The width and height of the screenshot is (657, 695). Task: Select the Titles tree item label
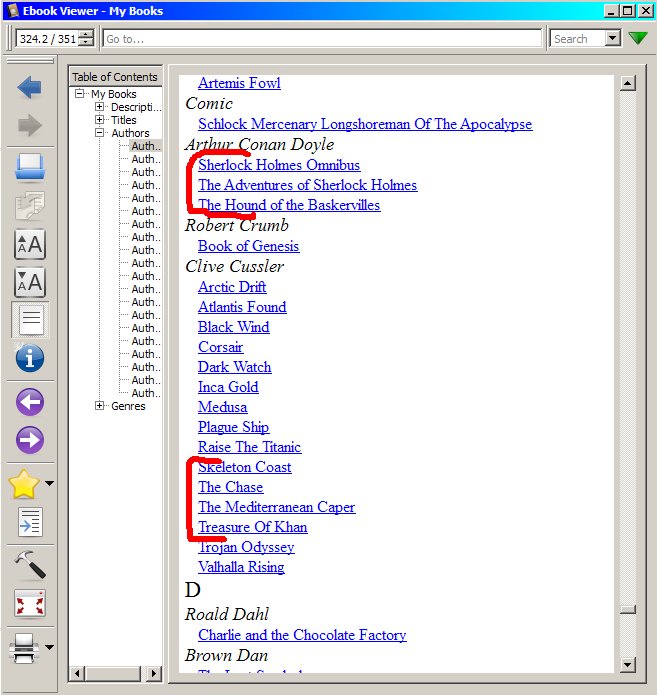click(124, 120)
